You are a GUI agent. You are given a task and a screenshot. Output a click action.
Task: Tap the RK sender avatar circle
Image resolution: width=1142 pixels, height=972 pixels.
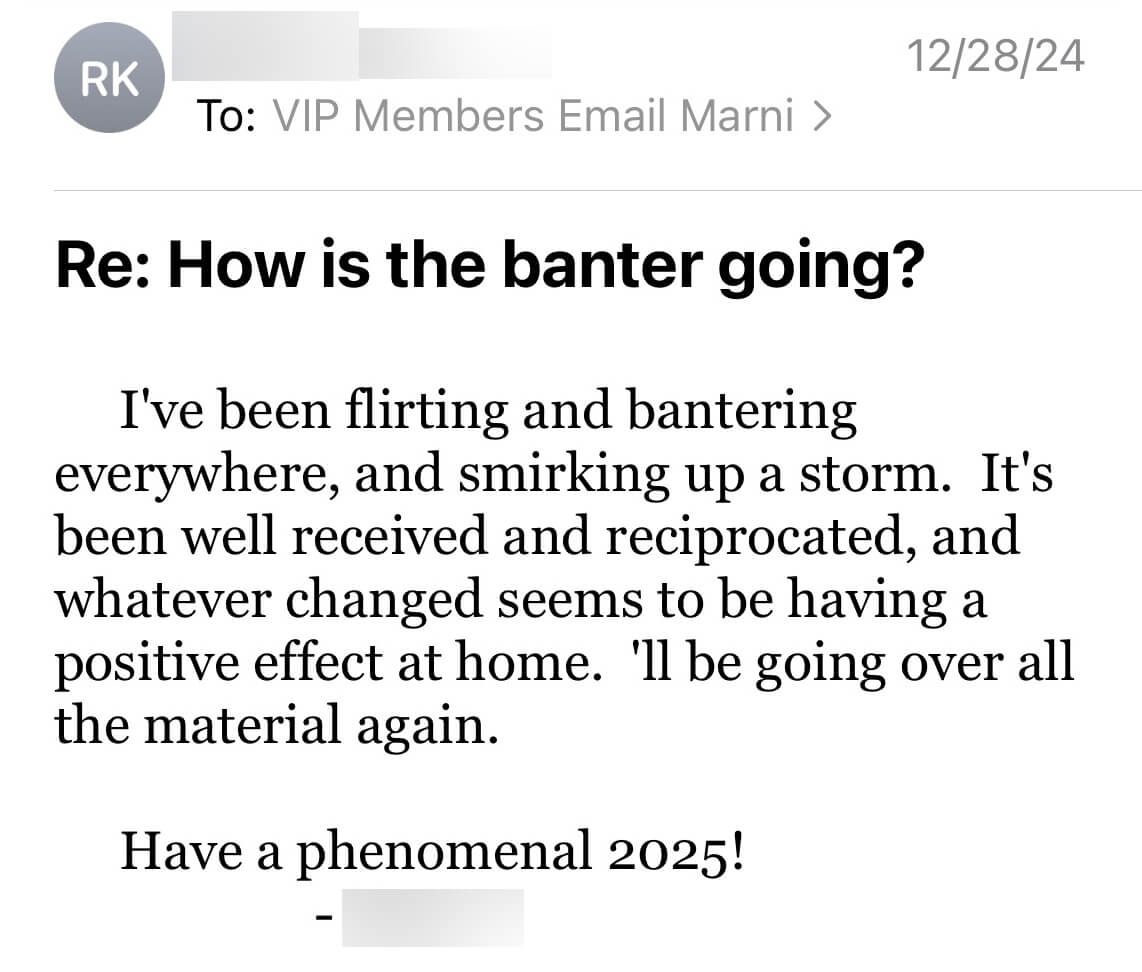[x=109, y=78]
